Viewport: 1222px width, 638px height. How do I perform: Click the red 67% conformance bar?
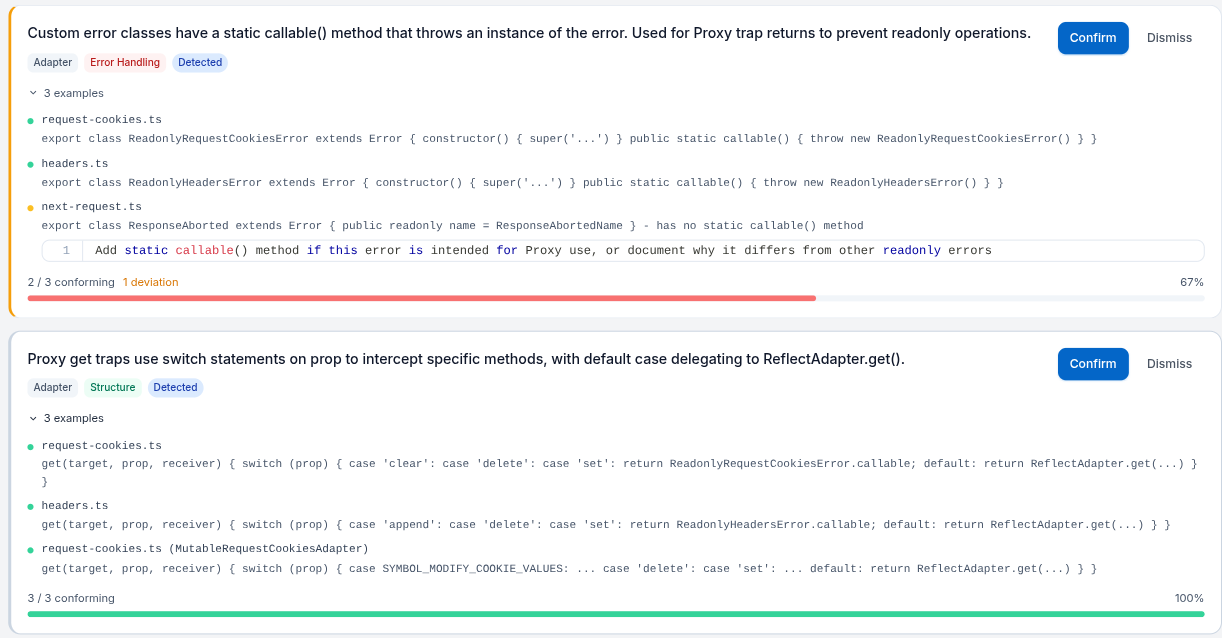420,298
